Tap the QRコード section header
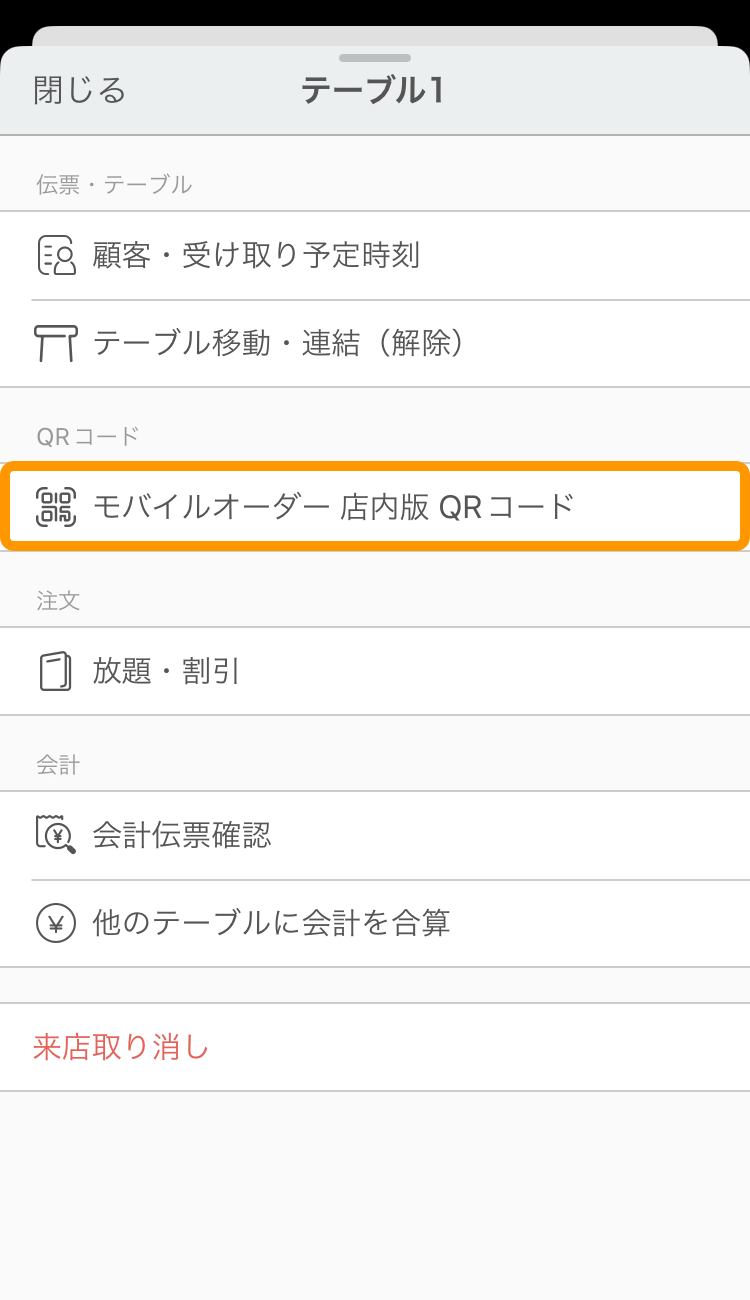This screenshot has height=1300, width=750. tap(88, 436)
